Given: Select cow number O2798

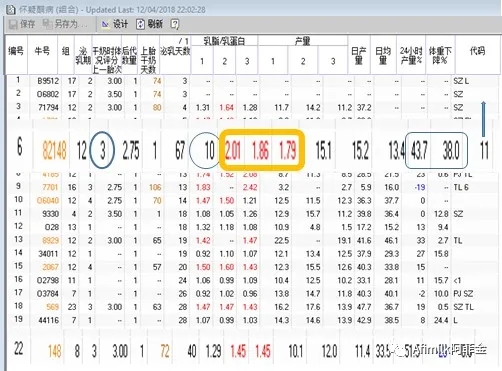Looking at the screenshot, I should point(48,281).
